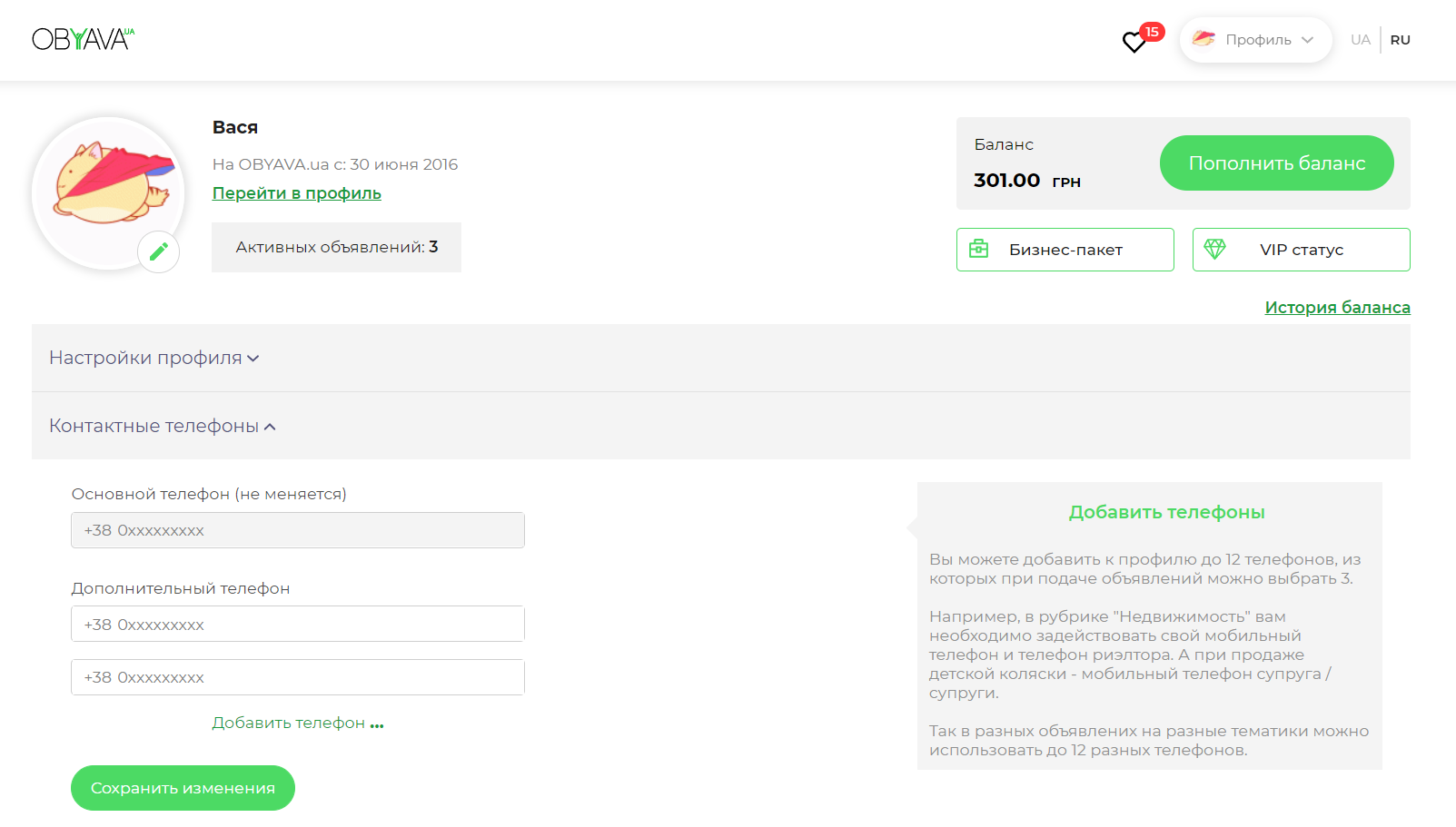Click the first Дополнительный телефон input field
The height and width of the screenshot is (827, 1456).
(x=298, y=625)
